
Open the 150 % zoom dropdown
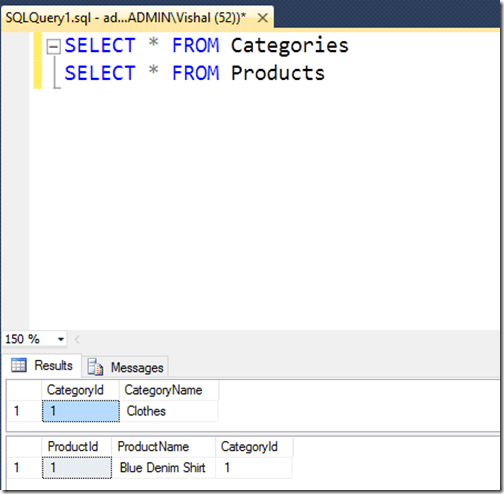point(60,339)
